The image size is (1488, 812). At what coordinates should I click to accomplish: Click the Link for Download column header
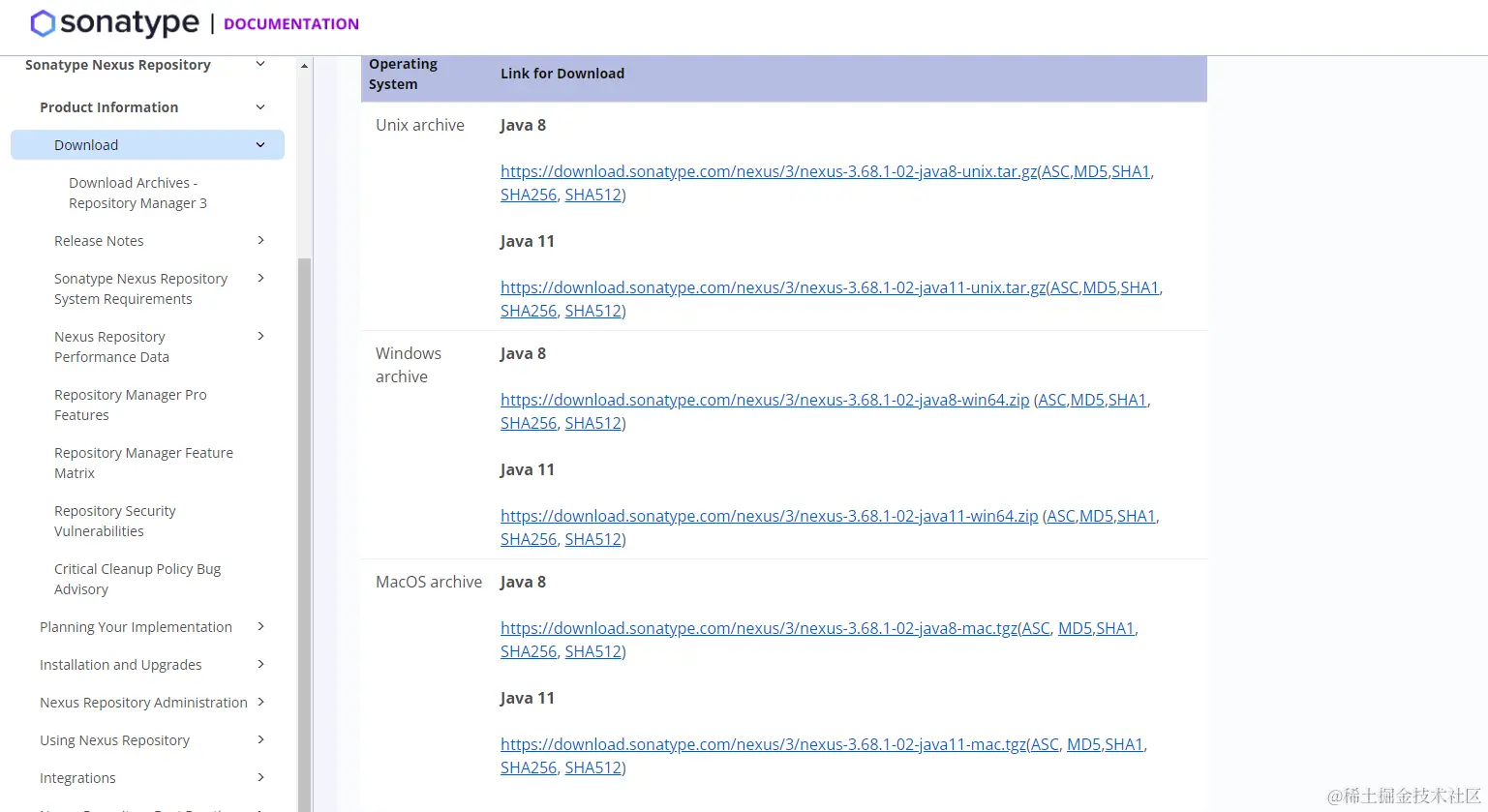pyautogui.click(x=562, y=74)
